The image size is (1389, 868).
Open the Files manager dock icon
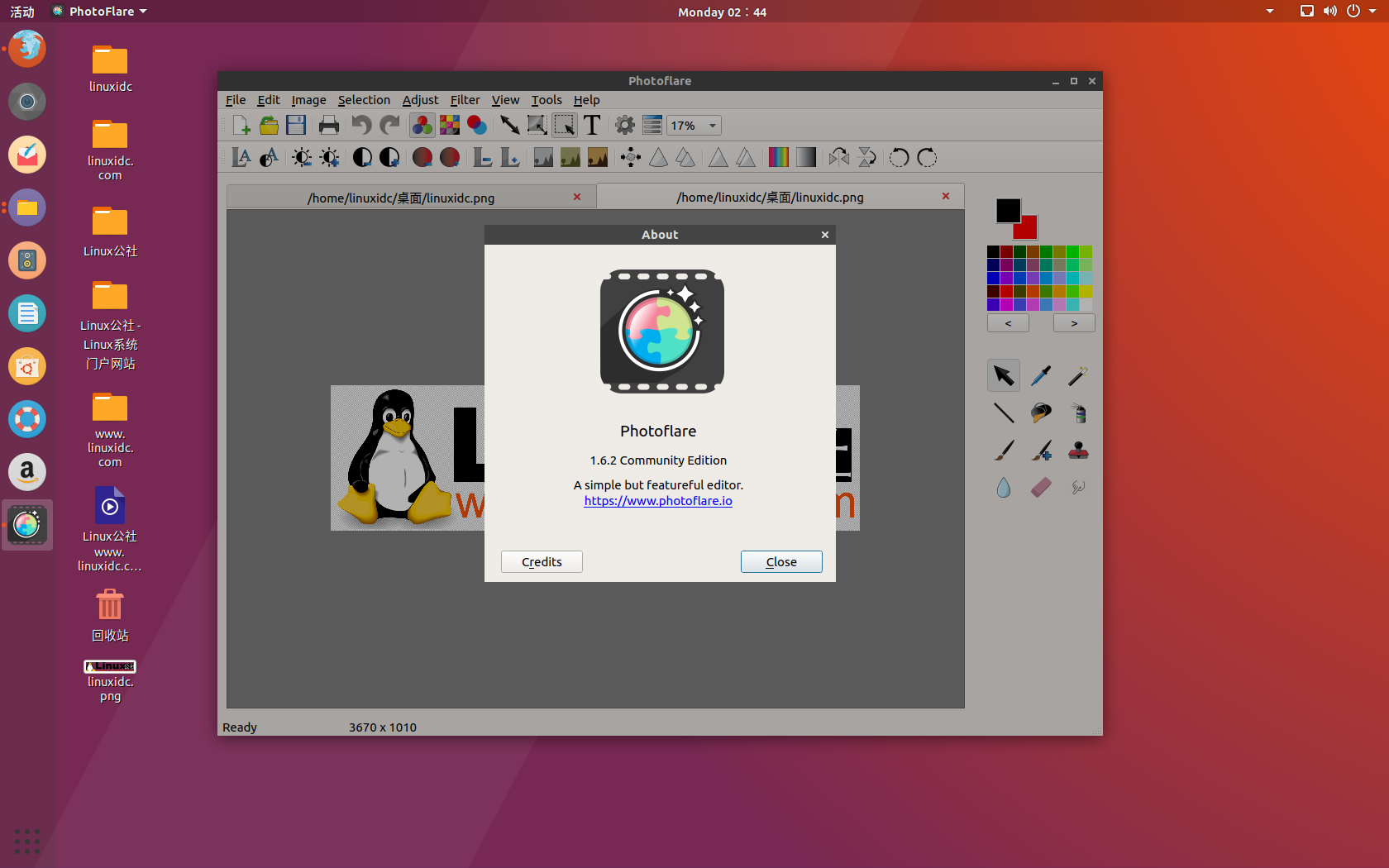tap(27, 207)
